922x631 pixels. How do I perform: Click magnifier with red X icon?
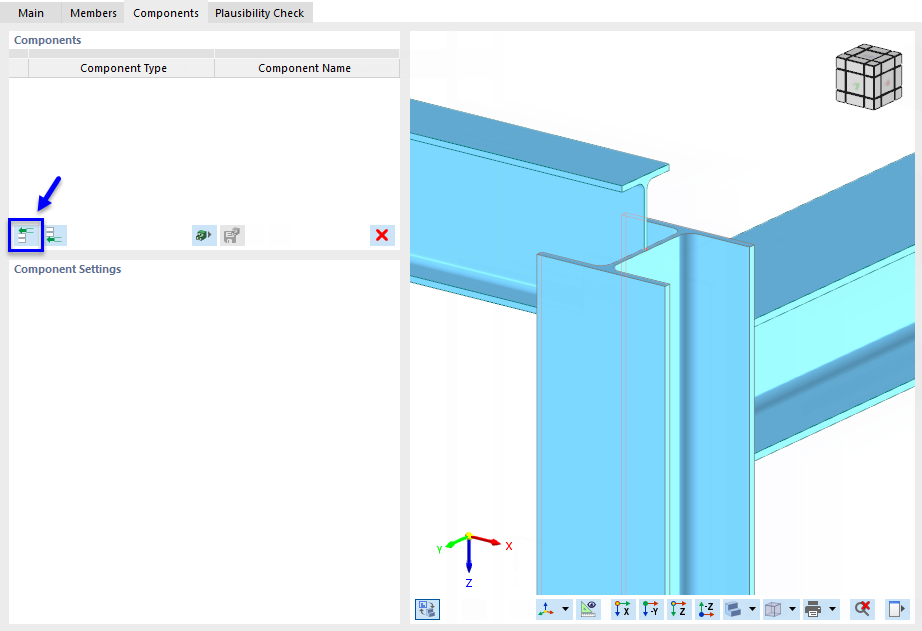click(x=863, y=609)
